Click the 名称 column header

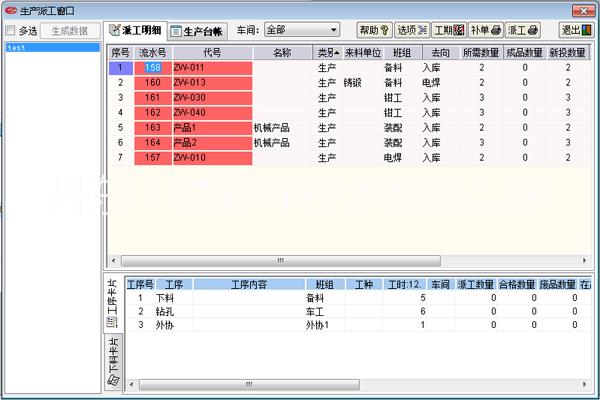point(282,53)
